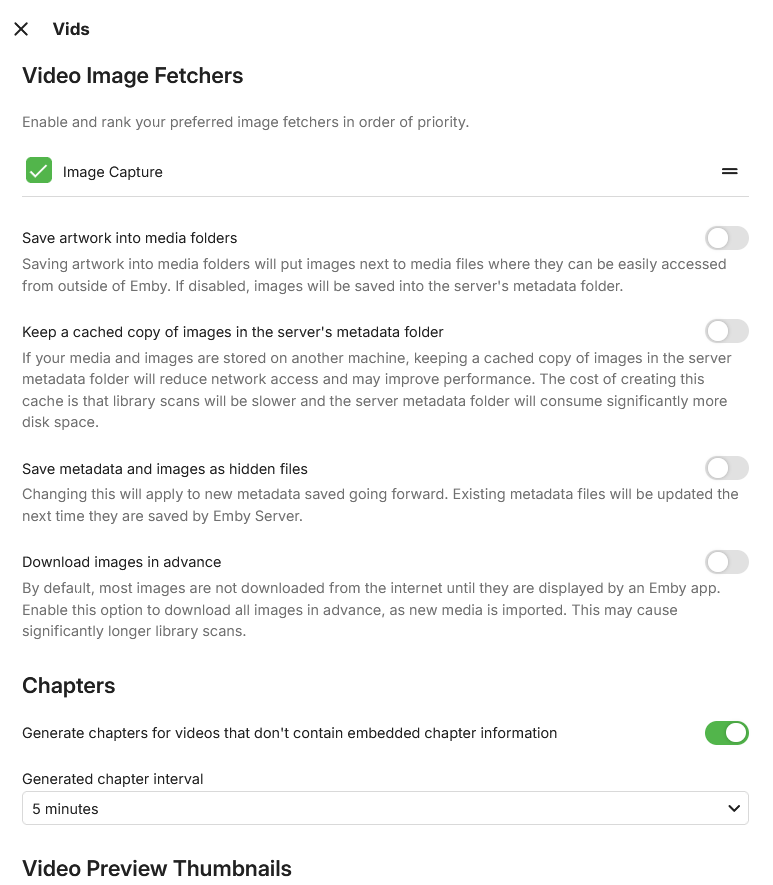Enable Save metadata and images as hidden files
Image resolution: width=773 pixels, height=885 pixels.
click(x=726, y=468)
